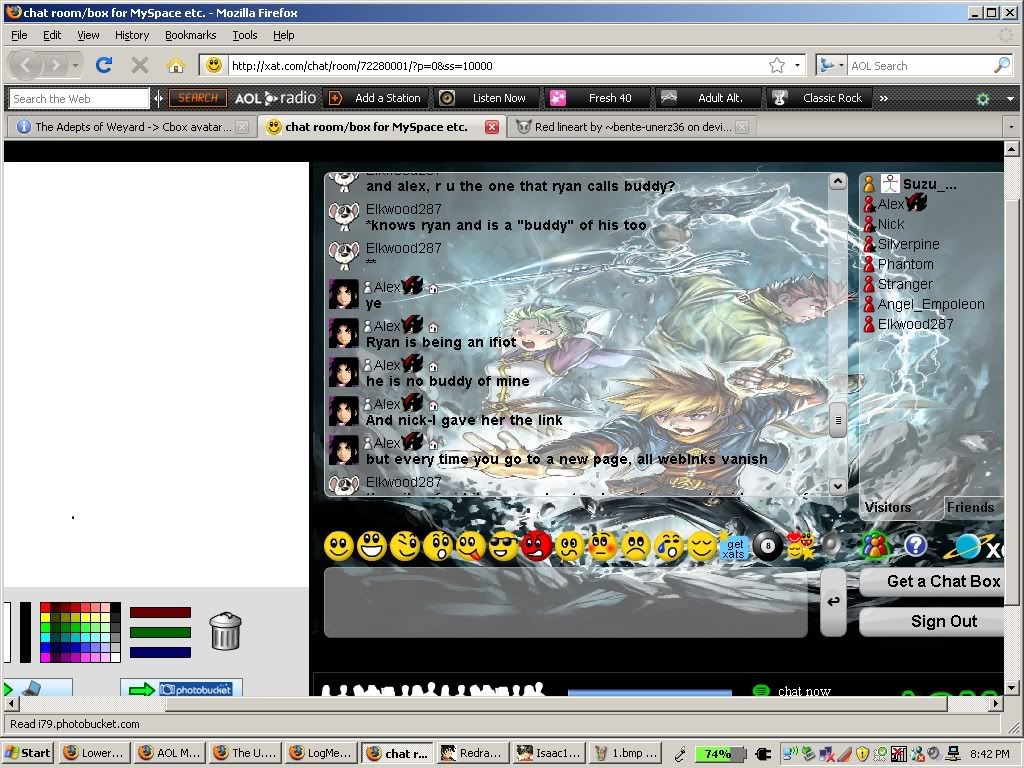Mute chat sounds with the speaker icon
The height and width of the screenshot is (768, 1024).
click(x=830, y=545)
